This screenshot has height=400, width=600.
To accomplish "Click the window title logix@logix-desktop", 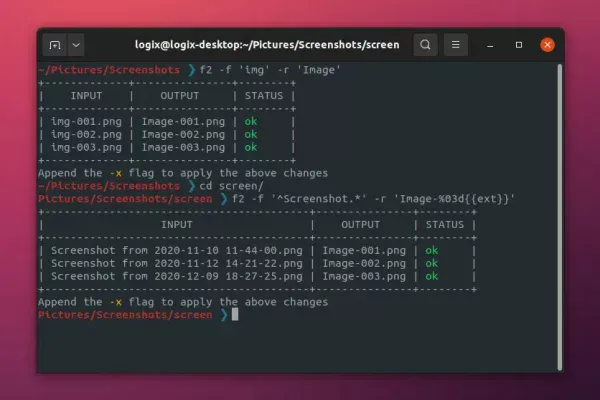I will (267, 45).
